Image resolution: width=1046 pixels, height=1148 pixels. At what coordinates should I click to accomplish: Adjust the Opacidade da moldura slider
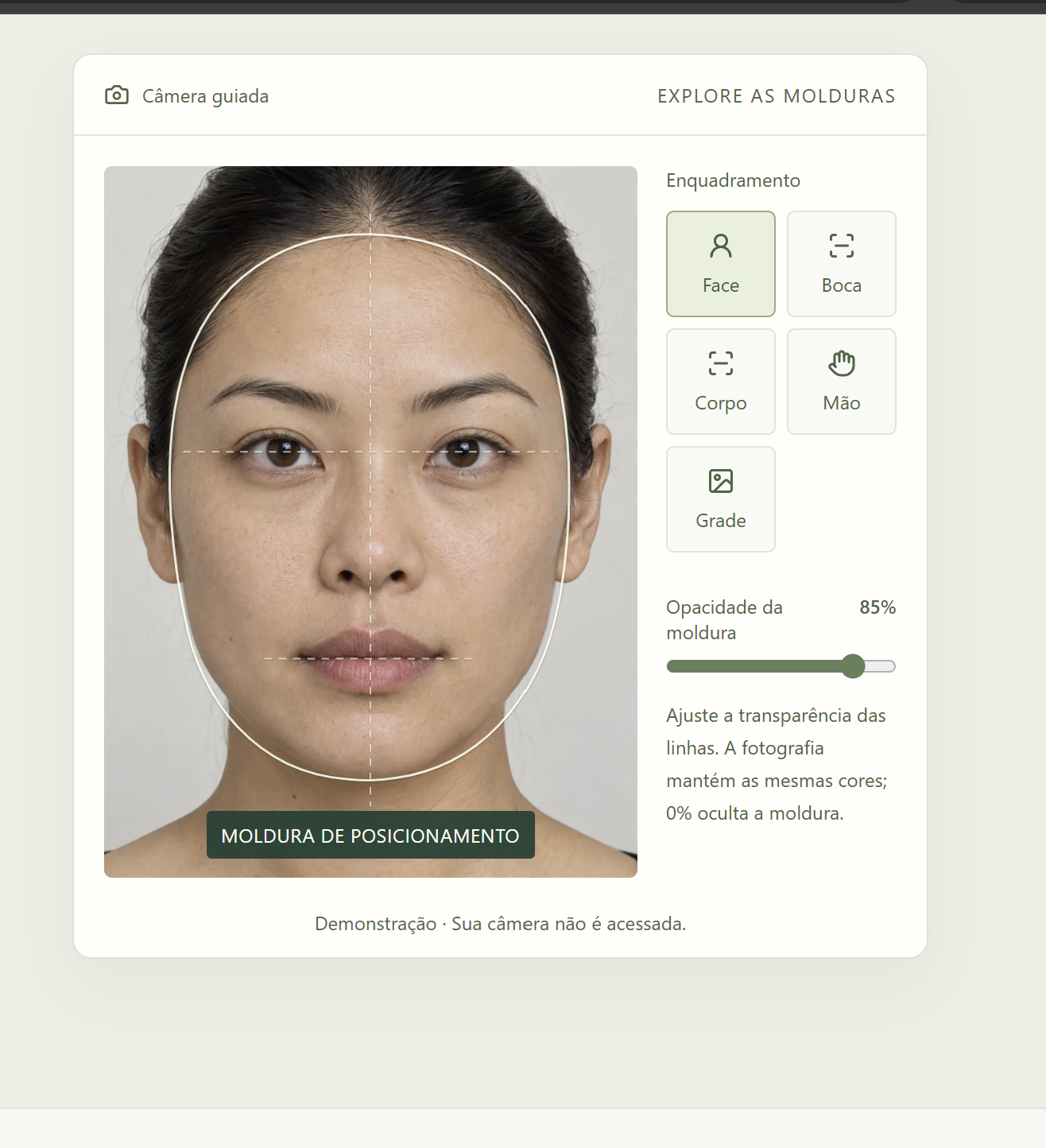point(781,666)
